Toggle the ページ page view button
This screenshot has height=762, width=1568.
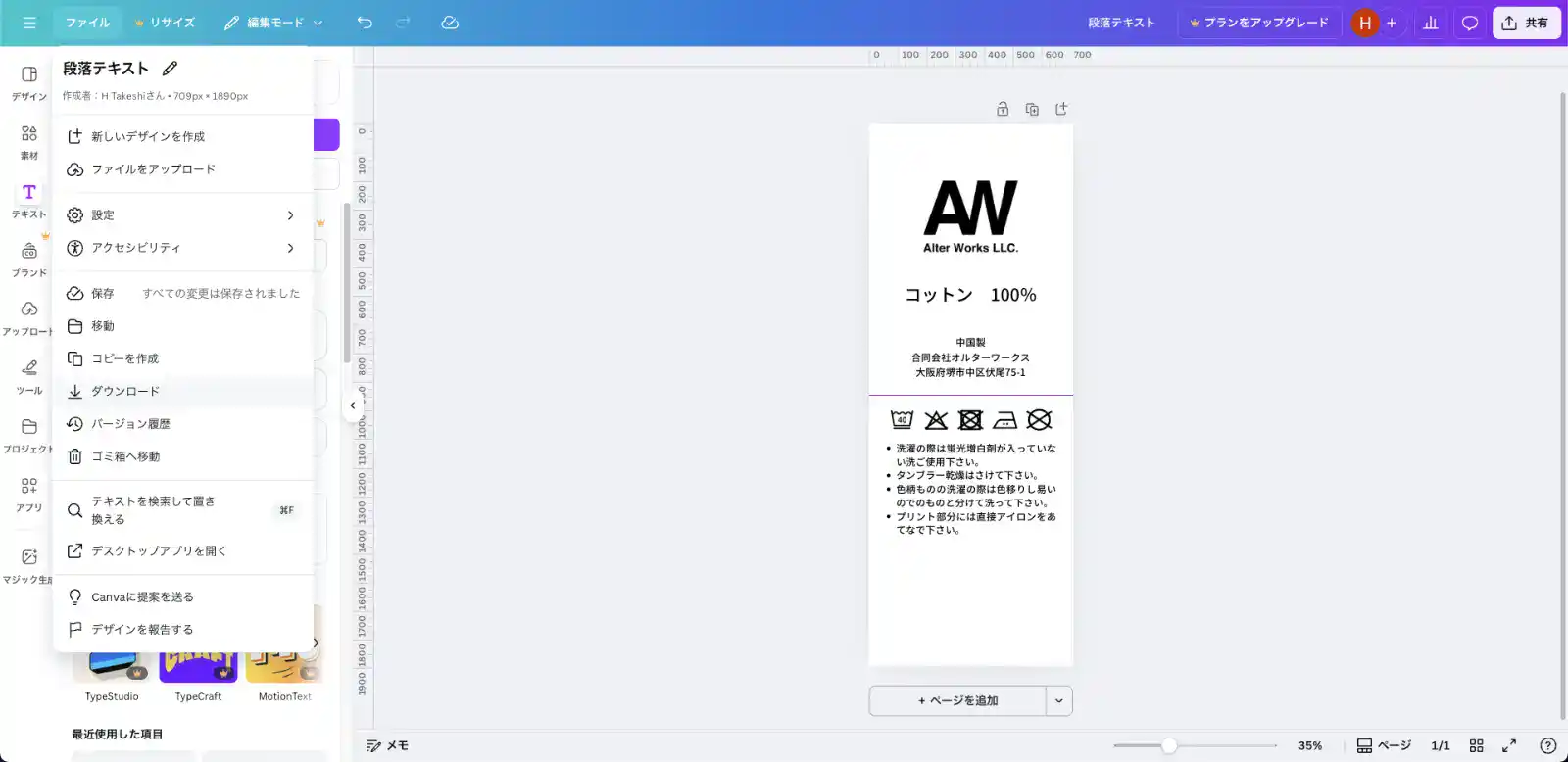pos(1383,745)
